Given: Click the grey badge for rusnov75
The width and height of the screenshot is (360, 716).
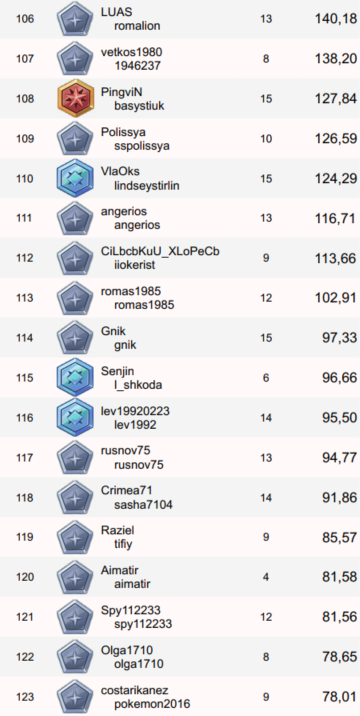Looking at the screenshot, I should pyautogui.click(x=75, y=457).
